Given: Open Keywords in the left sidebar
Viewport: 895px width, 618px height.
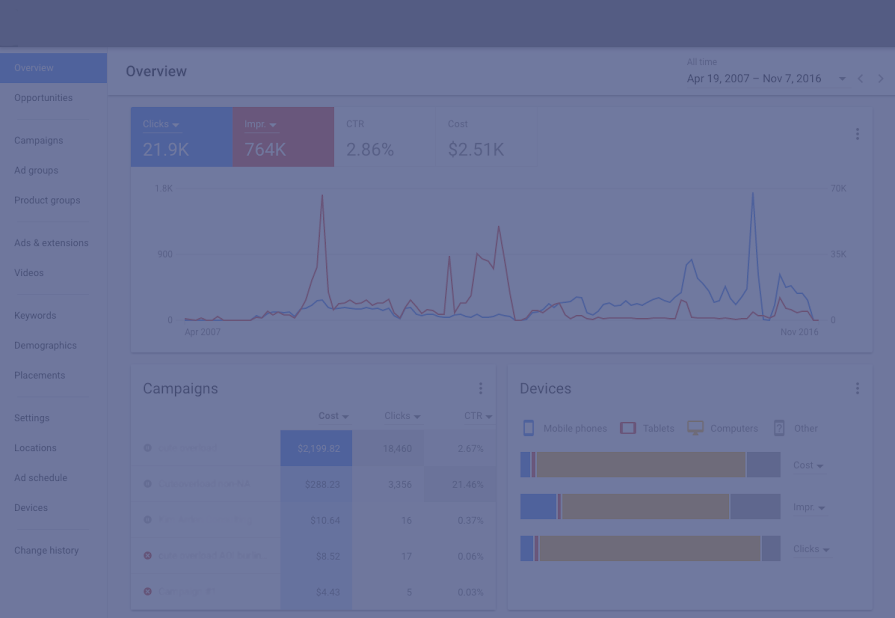Looking at the screenshot, I should tap(35, 316).
